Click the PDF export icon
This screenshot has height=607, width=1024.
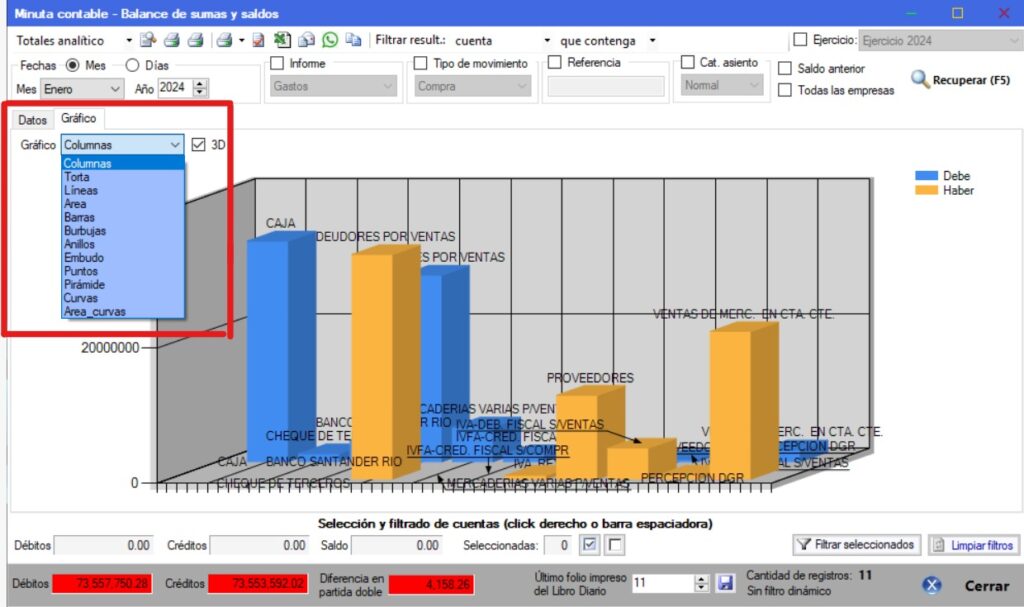[x=258, y=41]
